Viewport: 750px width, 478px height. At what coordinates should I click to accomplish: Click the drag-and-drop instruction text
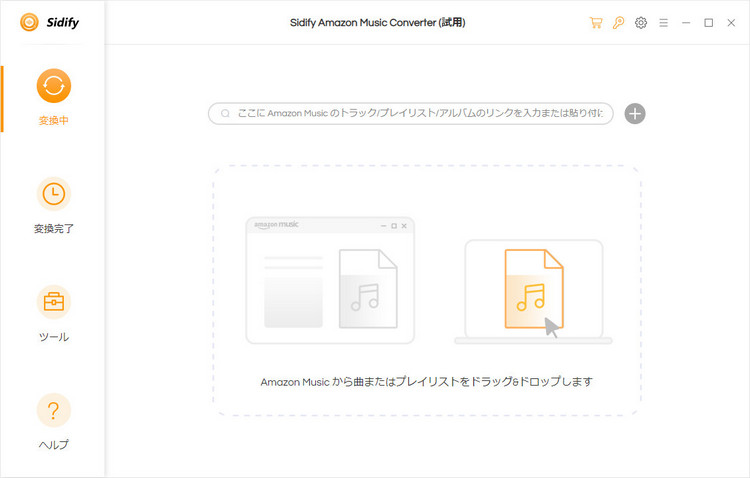click(427, 381)
